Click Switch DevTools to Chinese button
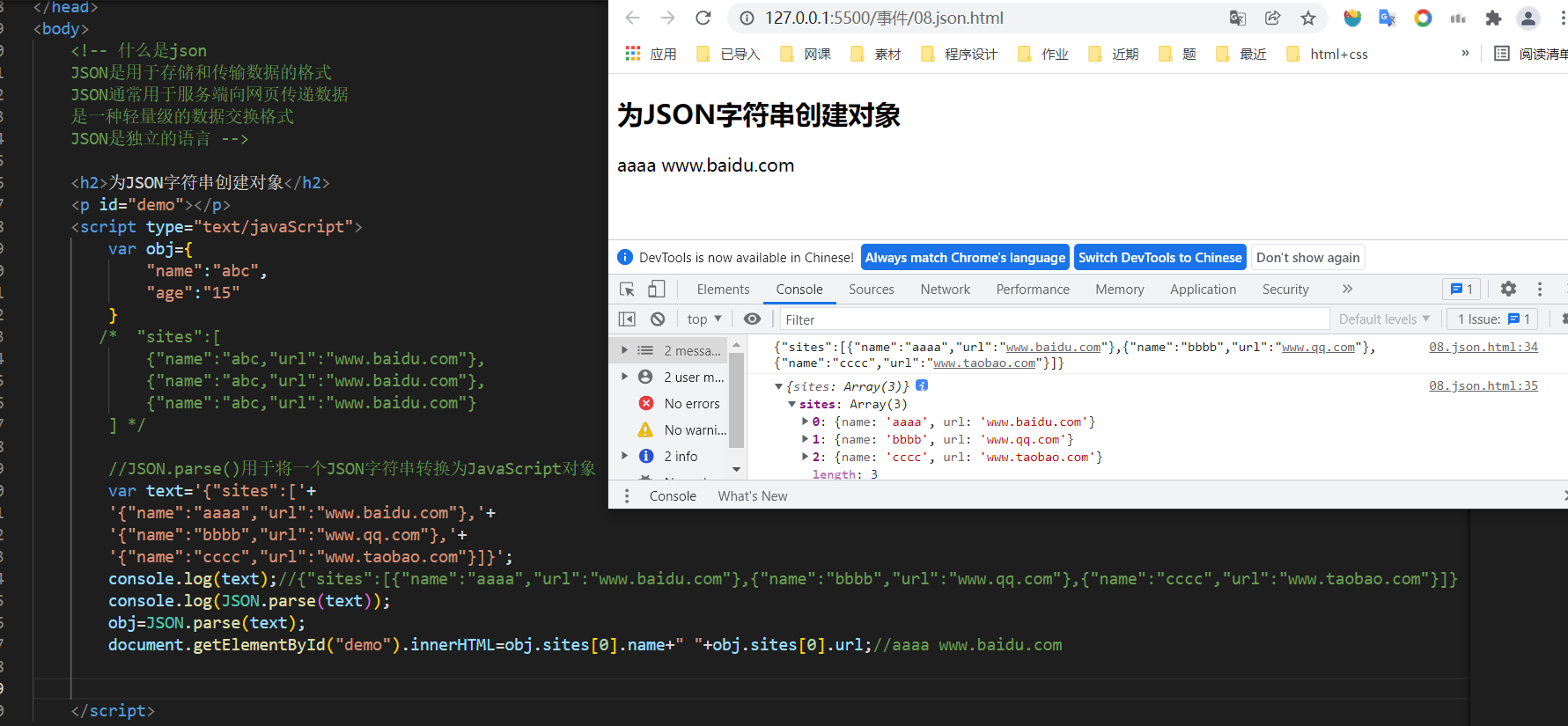The height and width of the screenshot is (726, 1568). click(x=1160, y=257)
